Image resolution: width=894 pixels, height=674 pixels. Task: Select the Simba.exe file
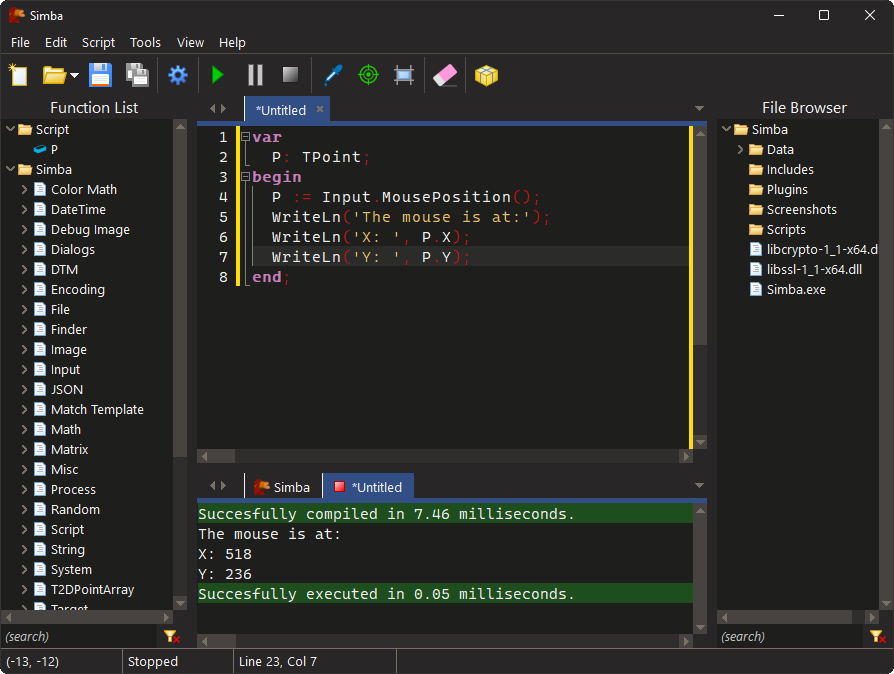pos(796,290)
